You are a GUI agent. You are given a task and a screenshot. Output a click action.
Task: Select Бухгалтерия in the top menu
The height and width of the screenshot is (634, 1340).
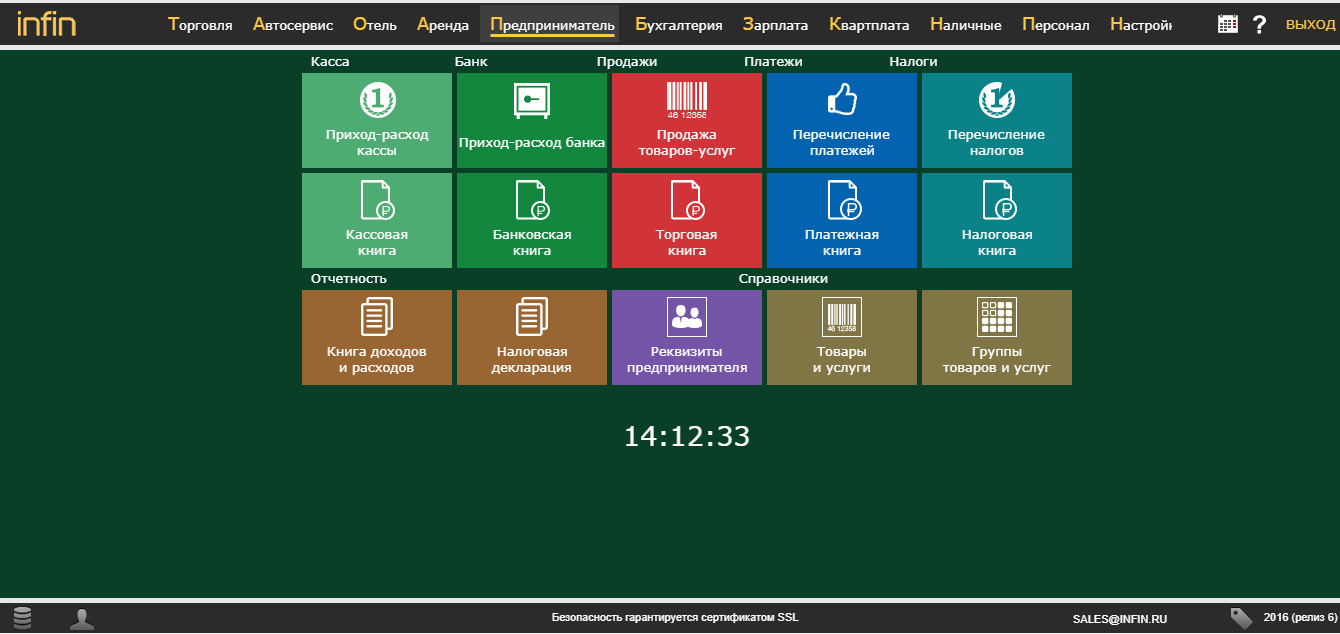pos(679,25)
